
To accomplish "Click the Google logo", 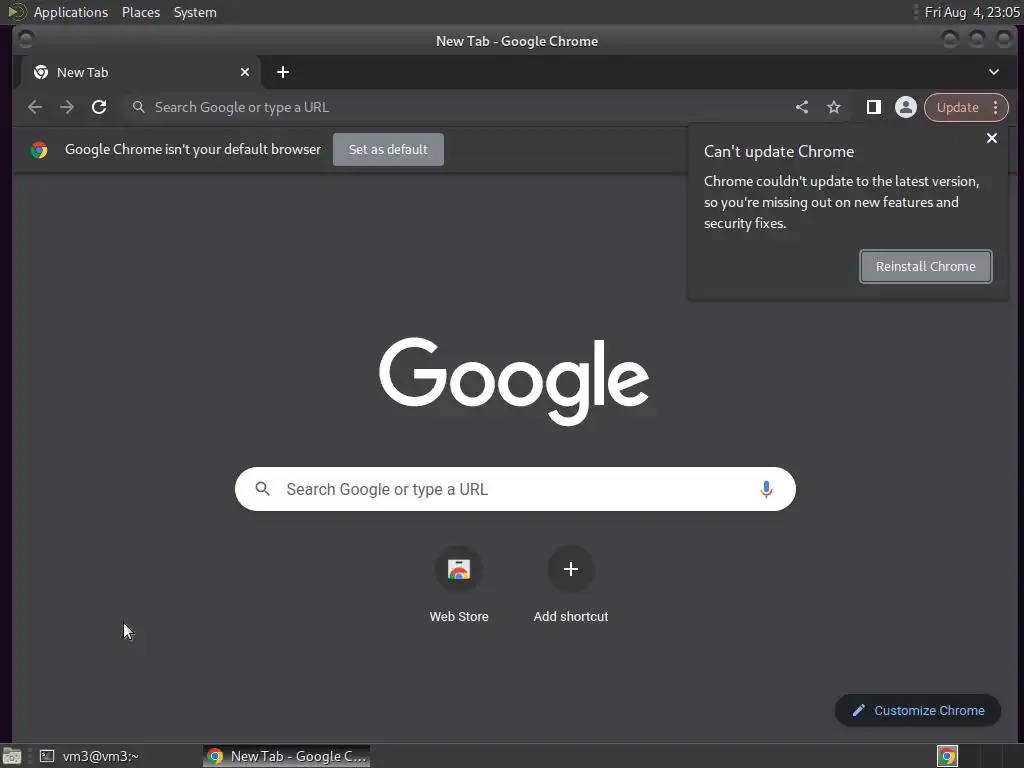I will pyautogui.click(x=514, y=381).
